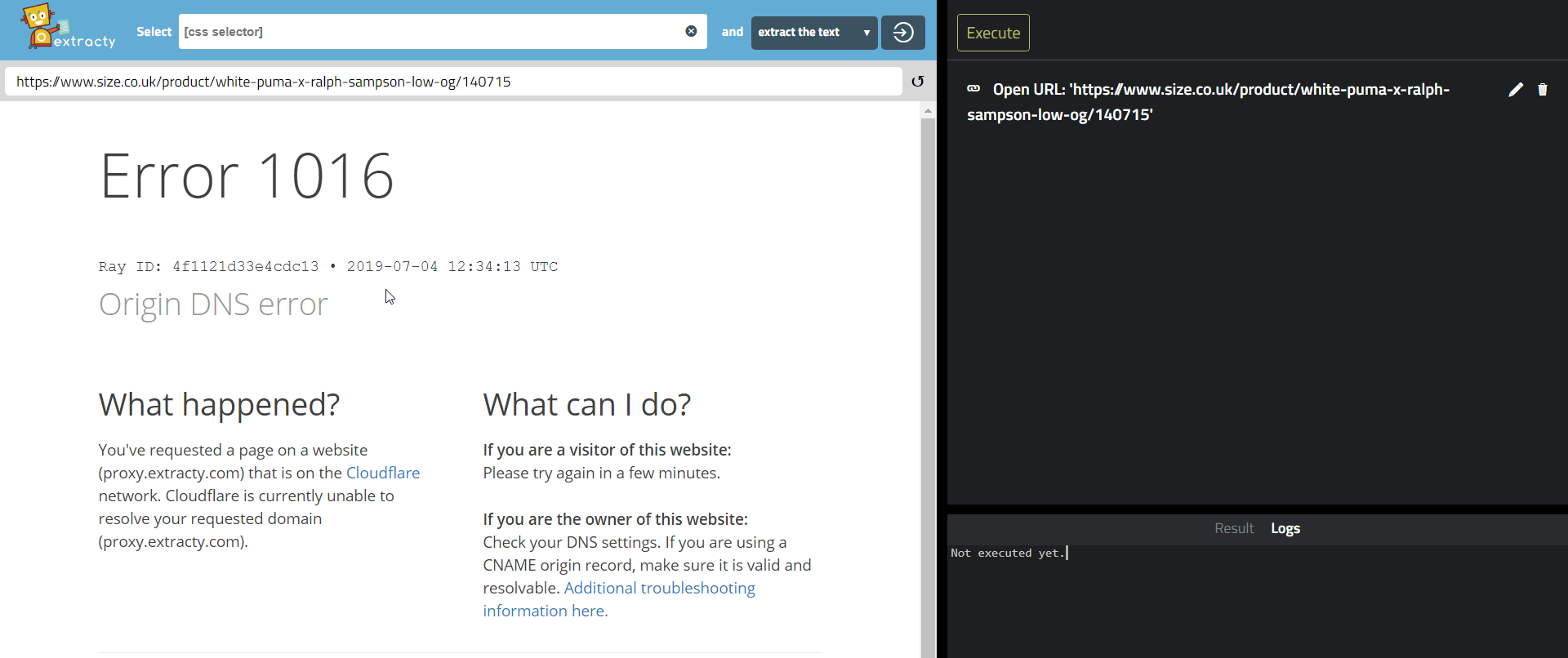This screenshot has width=1568, height=658.
Task: Add the step with arrow button
Action: click(x=902, y=33)
